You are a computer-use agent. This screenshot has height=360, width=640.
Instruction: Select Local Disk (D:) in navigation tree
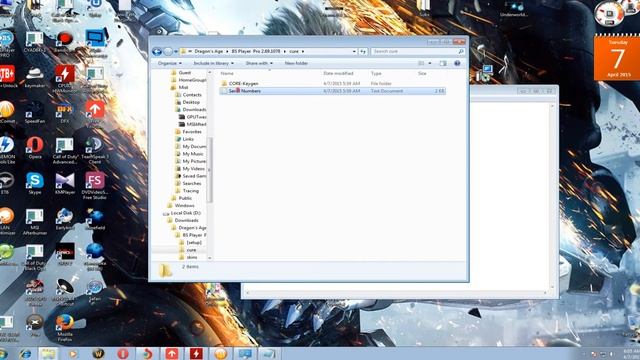[x=185, y=213]
